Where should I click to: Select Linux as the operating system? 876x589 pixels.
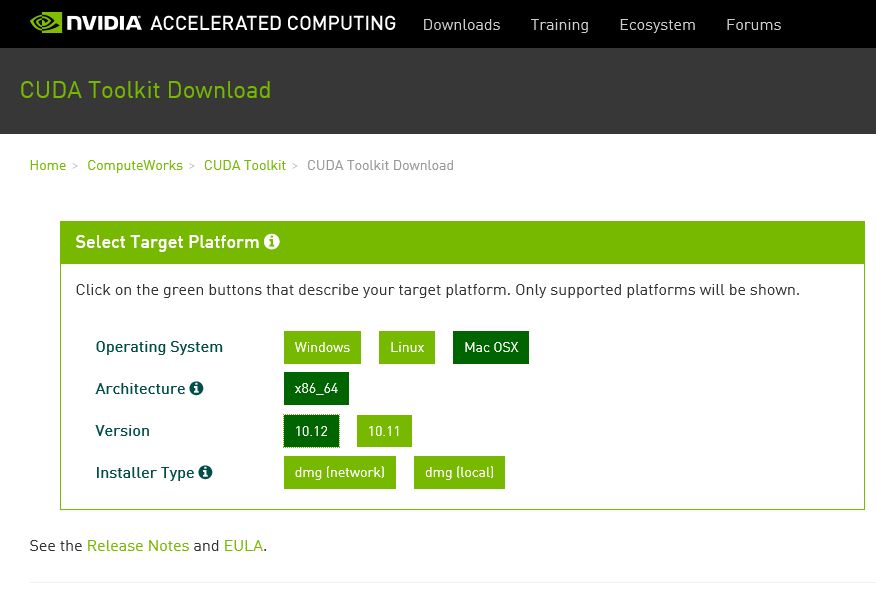(x=407, y=347)
